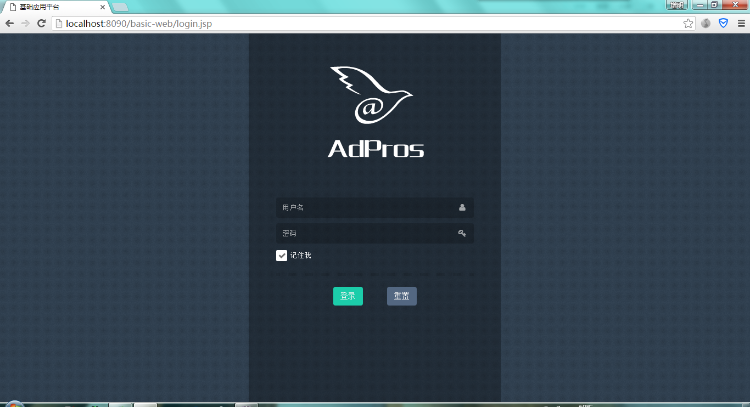Open the Chrome menu hamburger icon
Screen dimensions: 750x407
(x=741, y=23)
